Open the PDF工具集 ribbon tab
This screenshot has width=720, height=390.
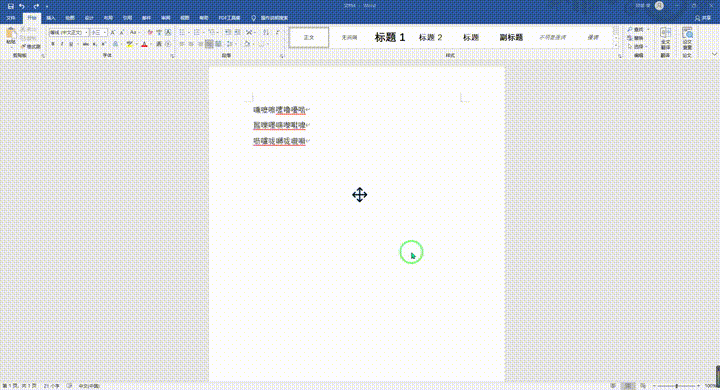click(x=229, y=18)
